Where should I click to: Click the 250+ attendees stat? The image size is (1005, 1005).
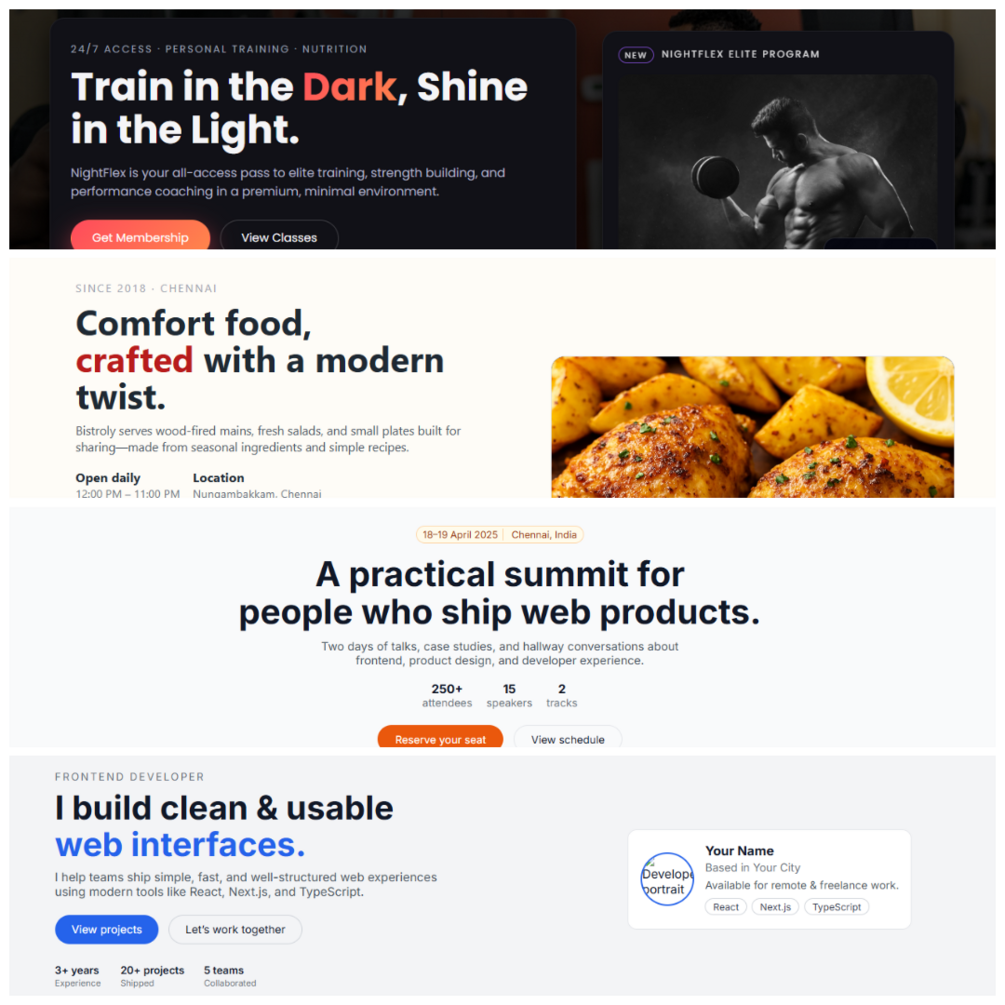(x=447, y=695)
